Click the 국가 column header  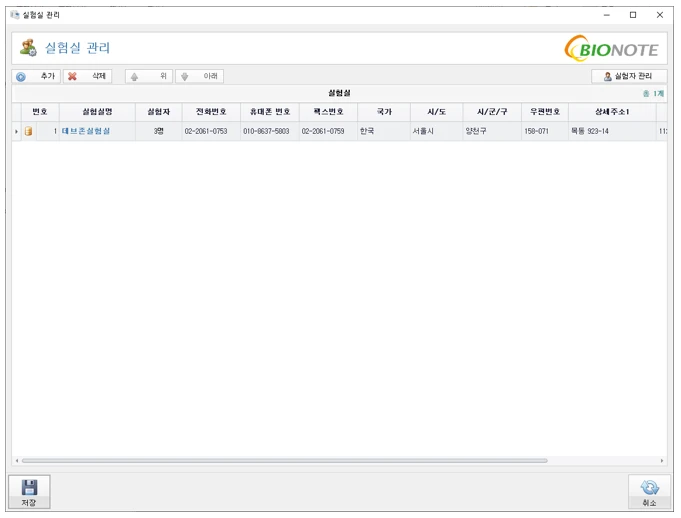coord(384,112)
